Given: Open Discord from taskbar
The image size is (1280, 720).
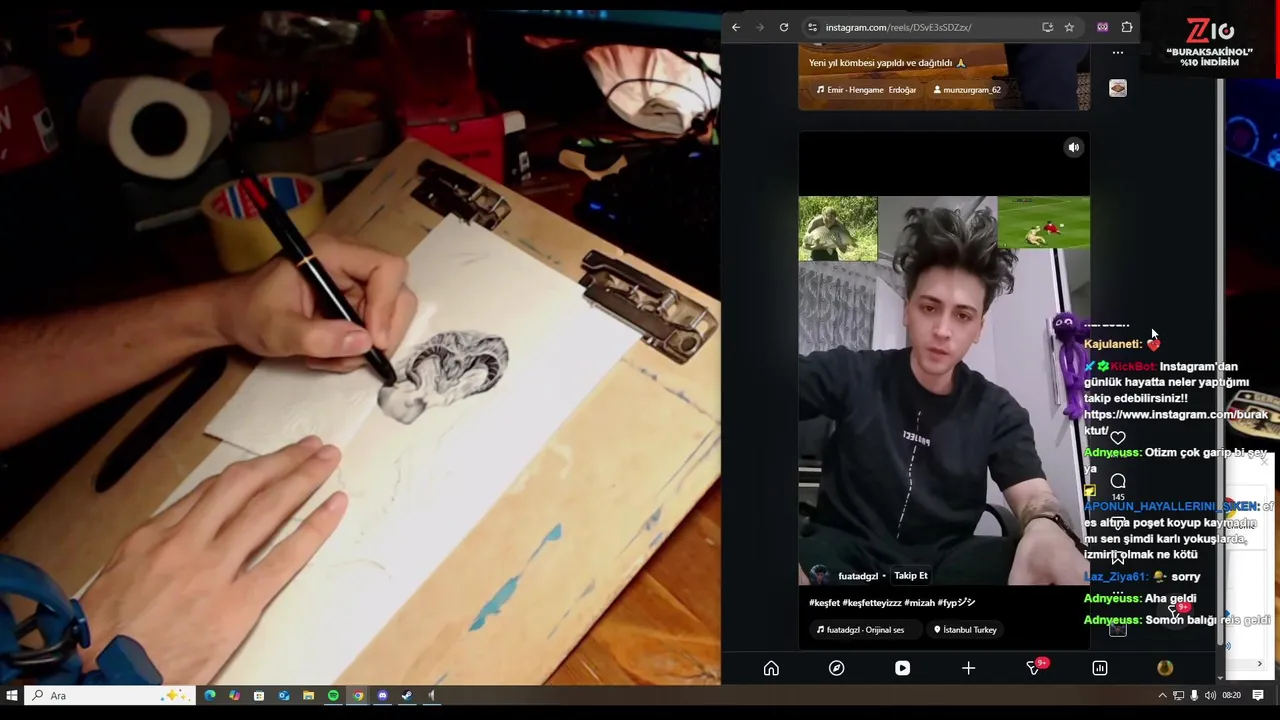Looking at the screenshot, I should tap(382, 696).
